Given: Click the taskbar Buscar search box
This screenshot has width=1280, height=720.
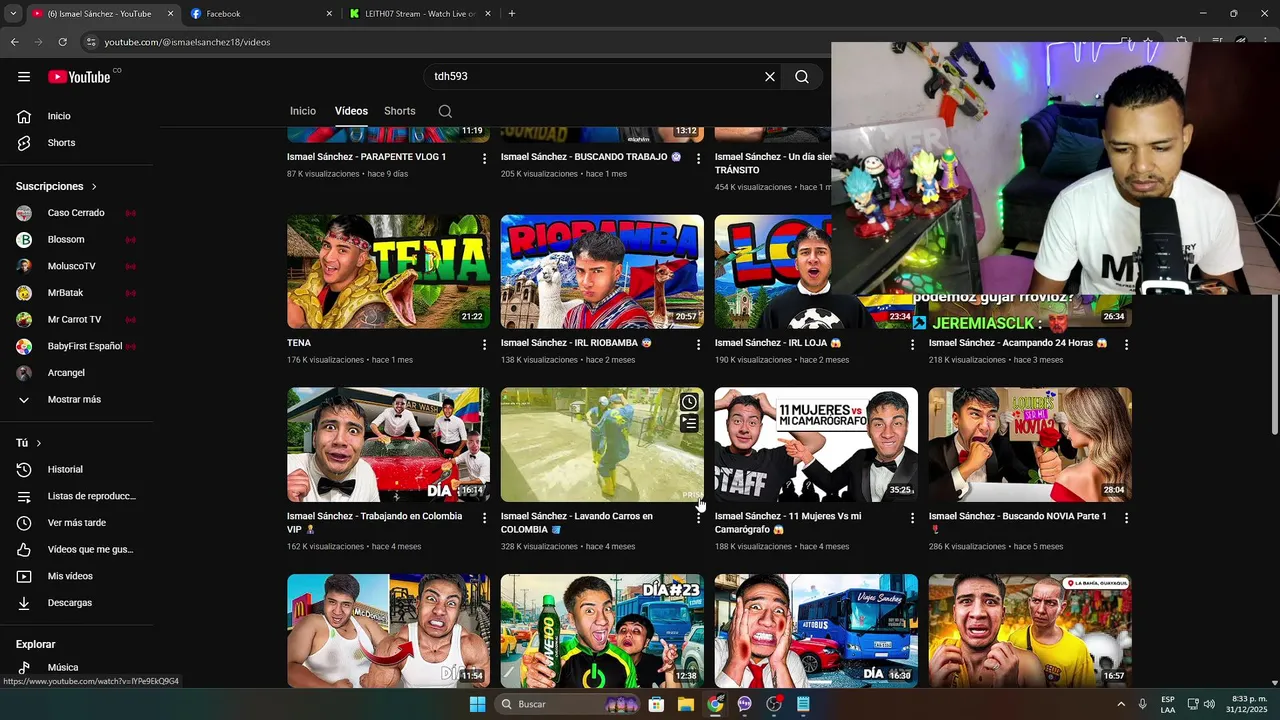Looking at the screenshot, I should (x=567, y=704).
